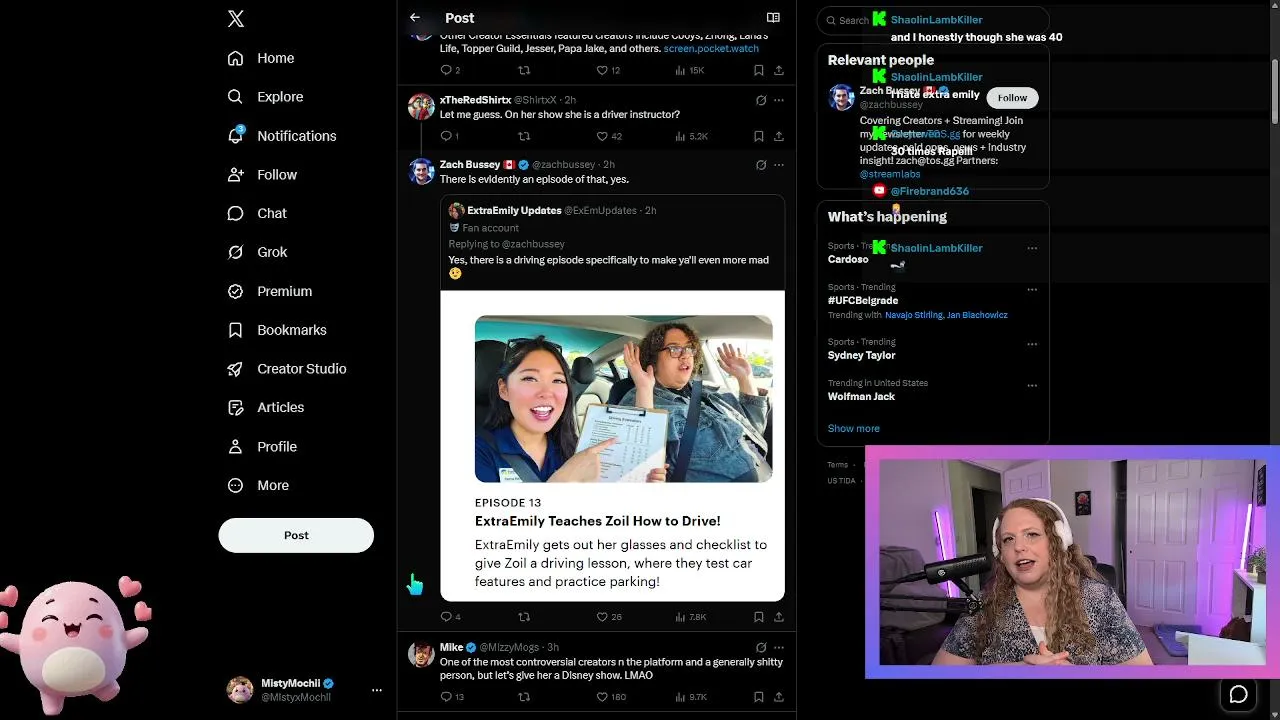Open the #UFCBelgrade trend

pyautogui.click(x=863, y=300)
